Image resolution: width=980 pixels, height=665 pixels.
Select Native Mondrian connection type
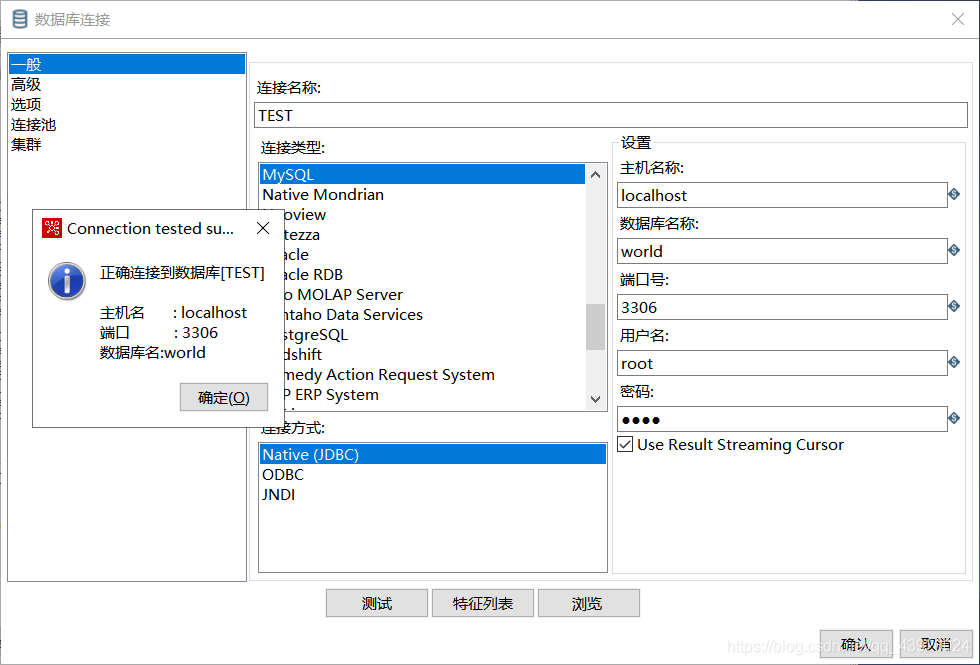point(422,194)
